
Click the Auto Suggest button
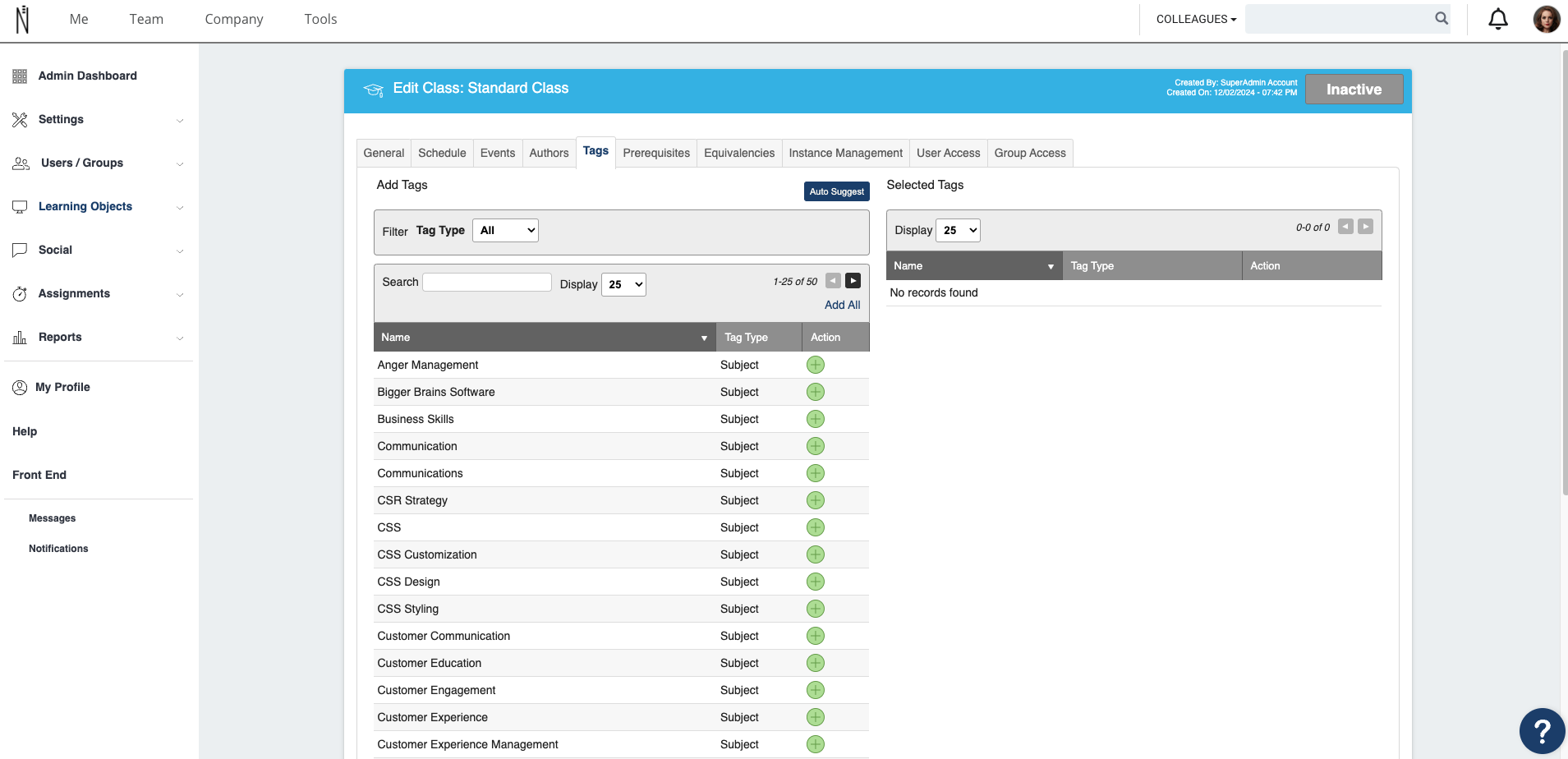[x=836, y=191]
